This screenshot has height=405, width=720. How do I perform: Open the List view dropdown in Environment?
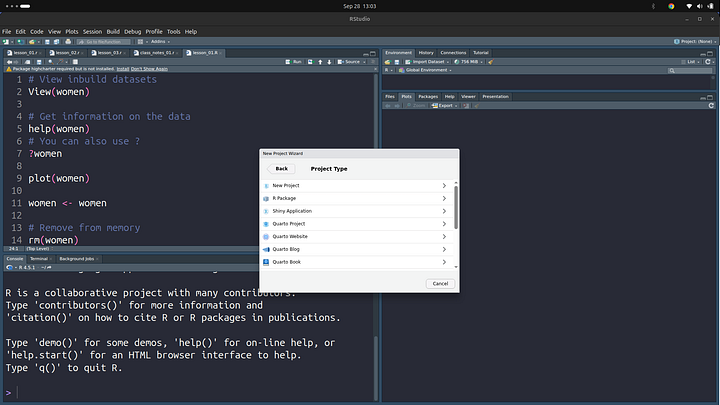[691, 62]
